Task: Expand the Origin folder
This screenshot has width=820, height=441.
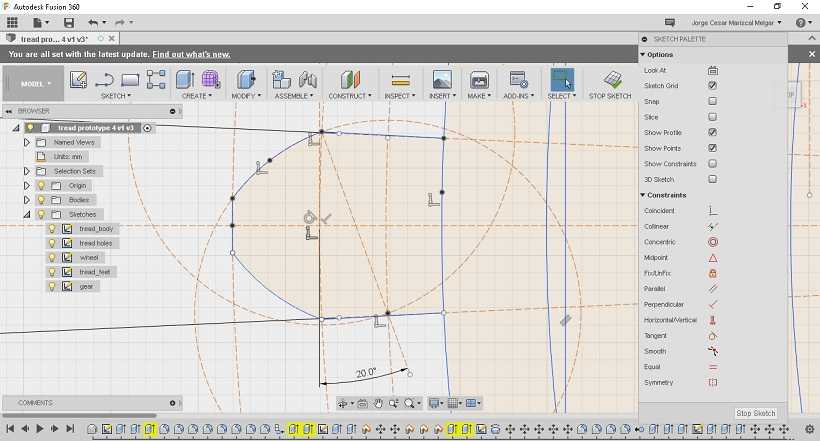Action: coord(27,186)
